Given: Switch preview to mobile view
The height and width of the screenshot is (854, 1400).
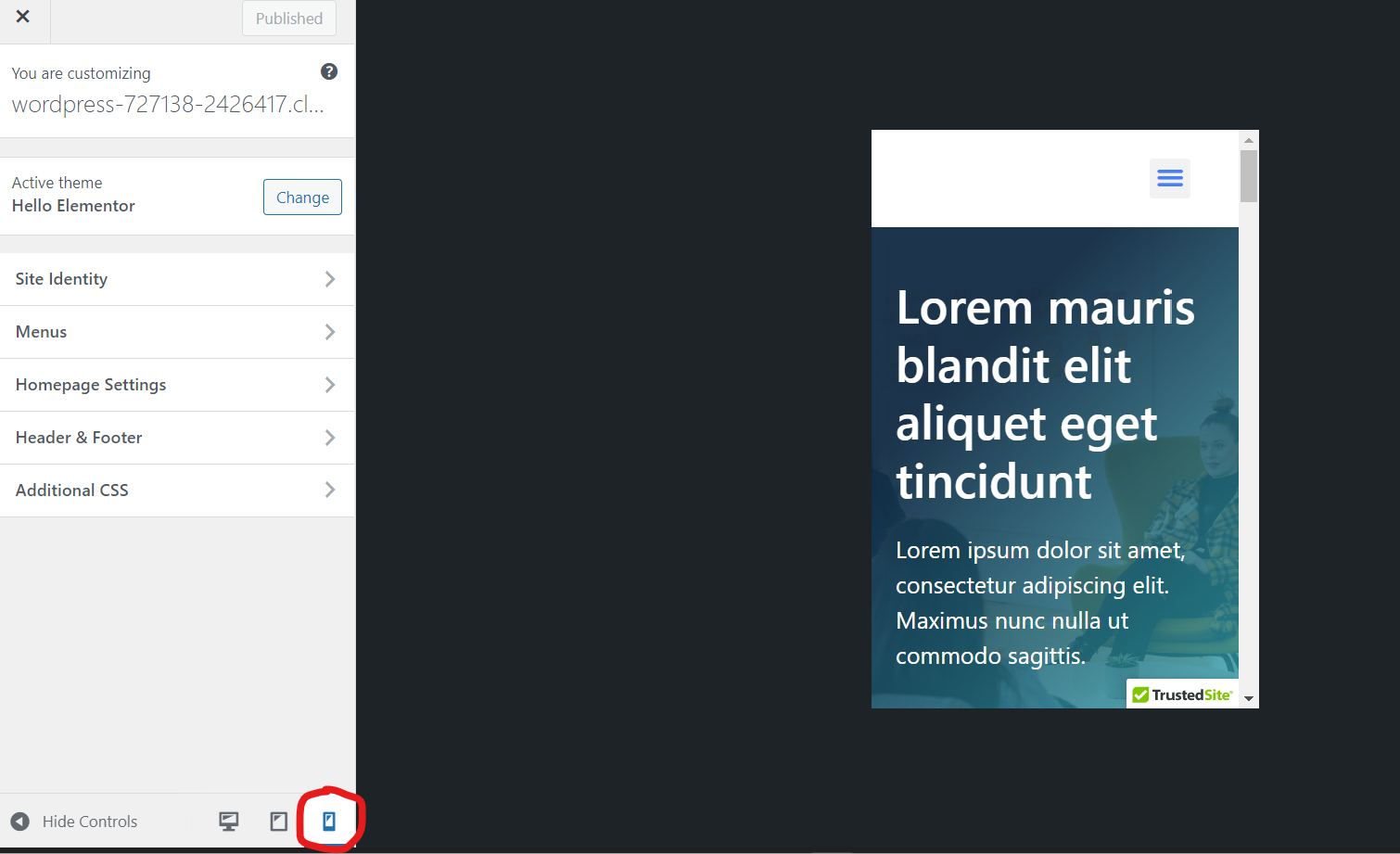Looking at the screenshot, I should pos(330,821).
